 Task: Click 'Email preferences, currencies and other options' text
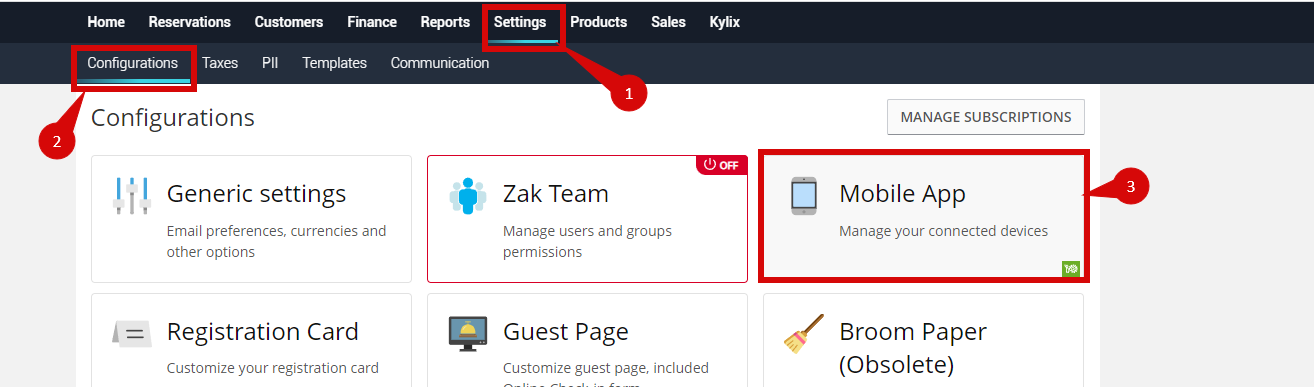pos(277,241)
